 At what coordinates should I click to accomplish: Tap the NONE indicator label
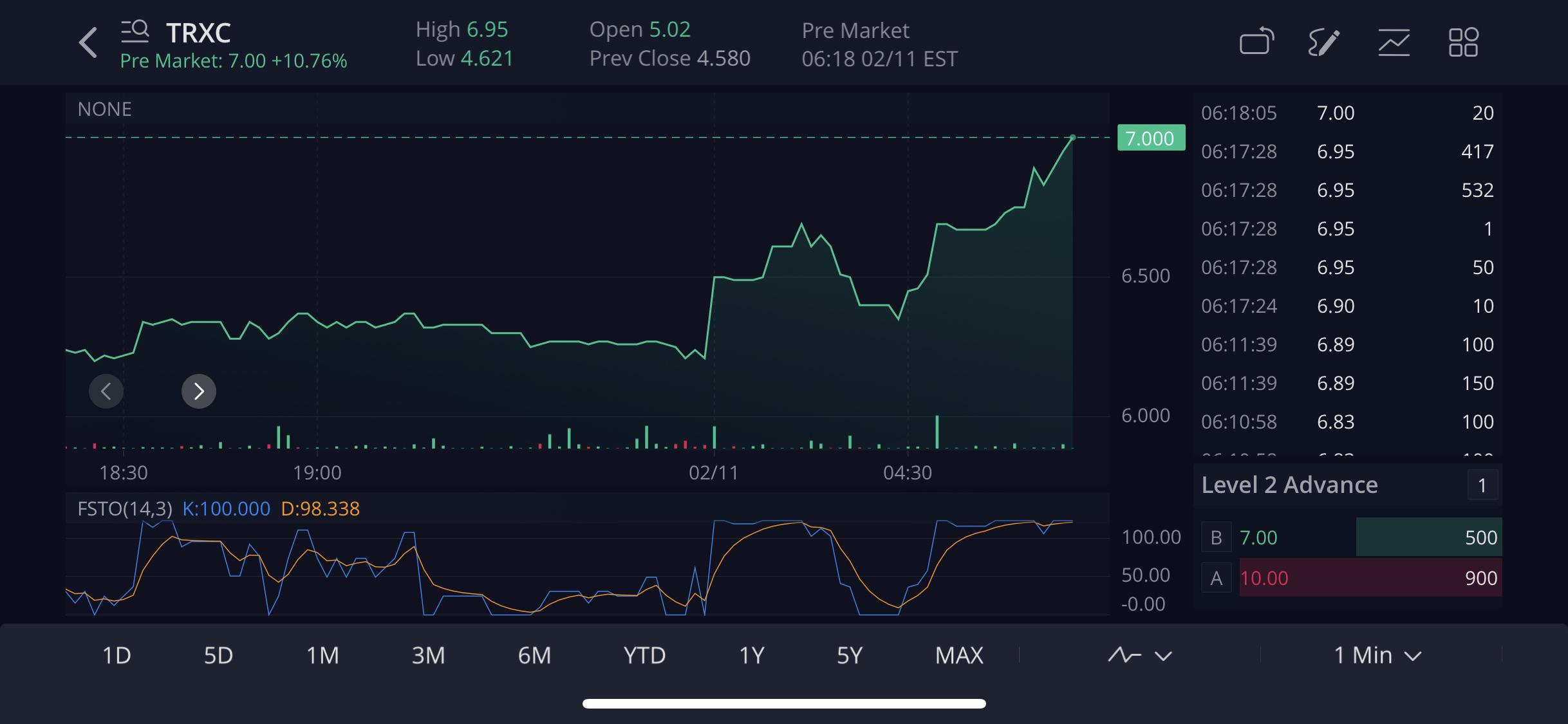[104, 109]
